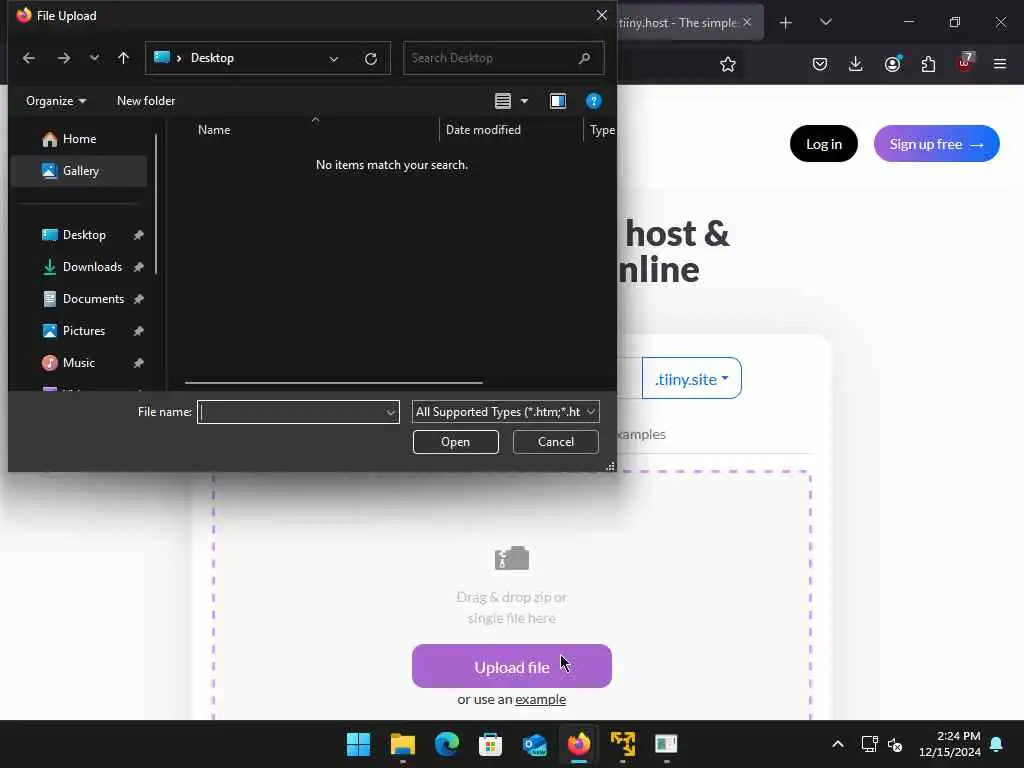Click Sign up free button
This screenshot has width=1024, height=768.
click(x=936, y=144)
